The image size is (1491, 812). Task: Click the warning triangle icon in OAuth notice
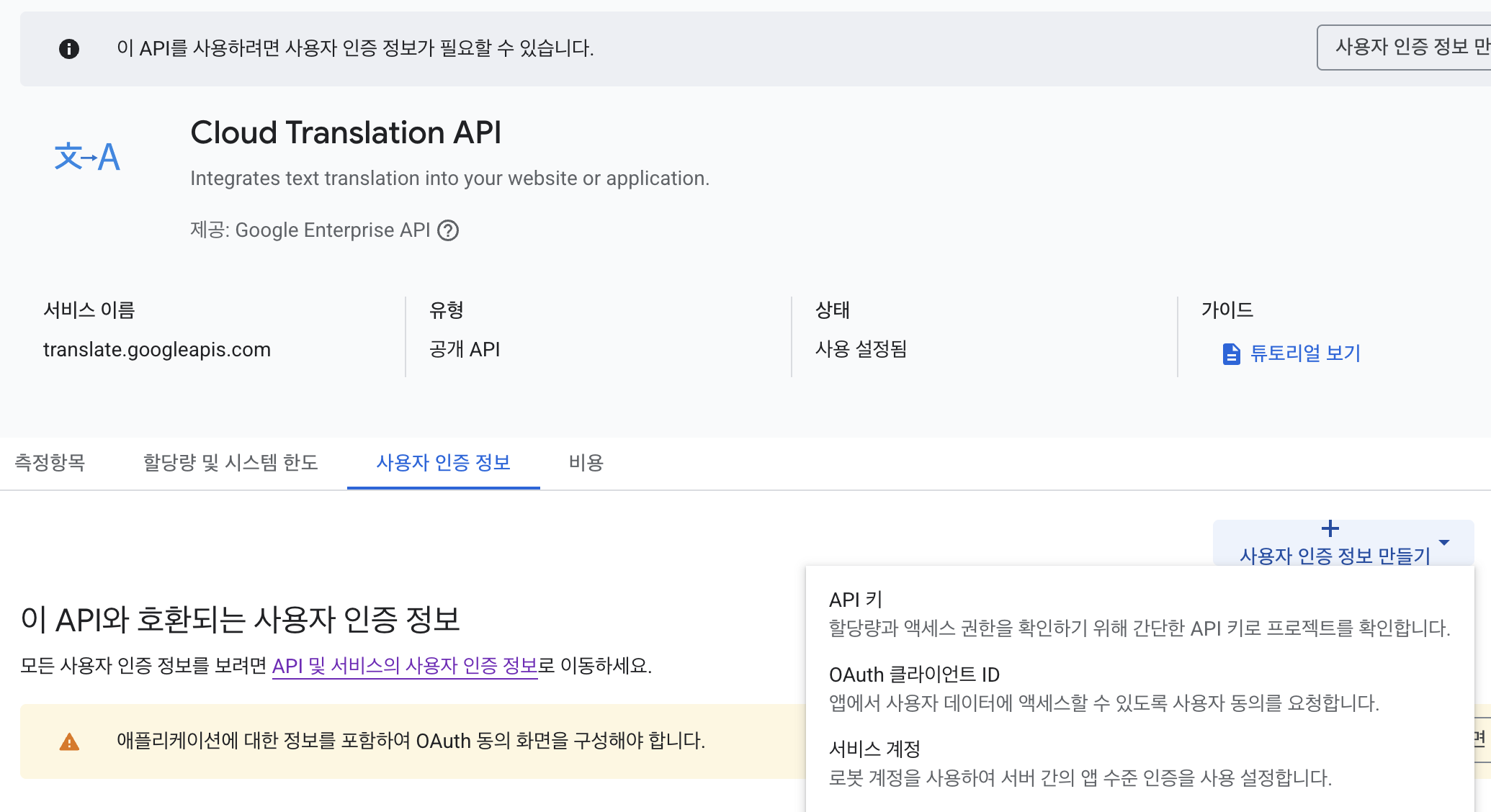69,741
